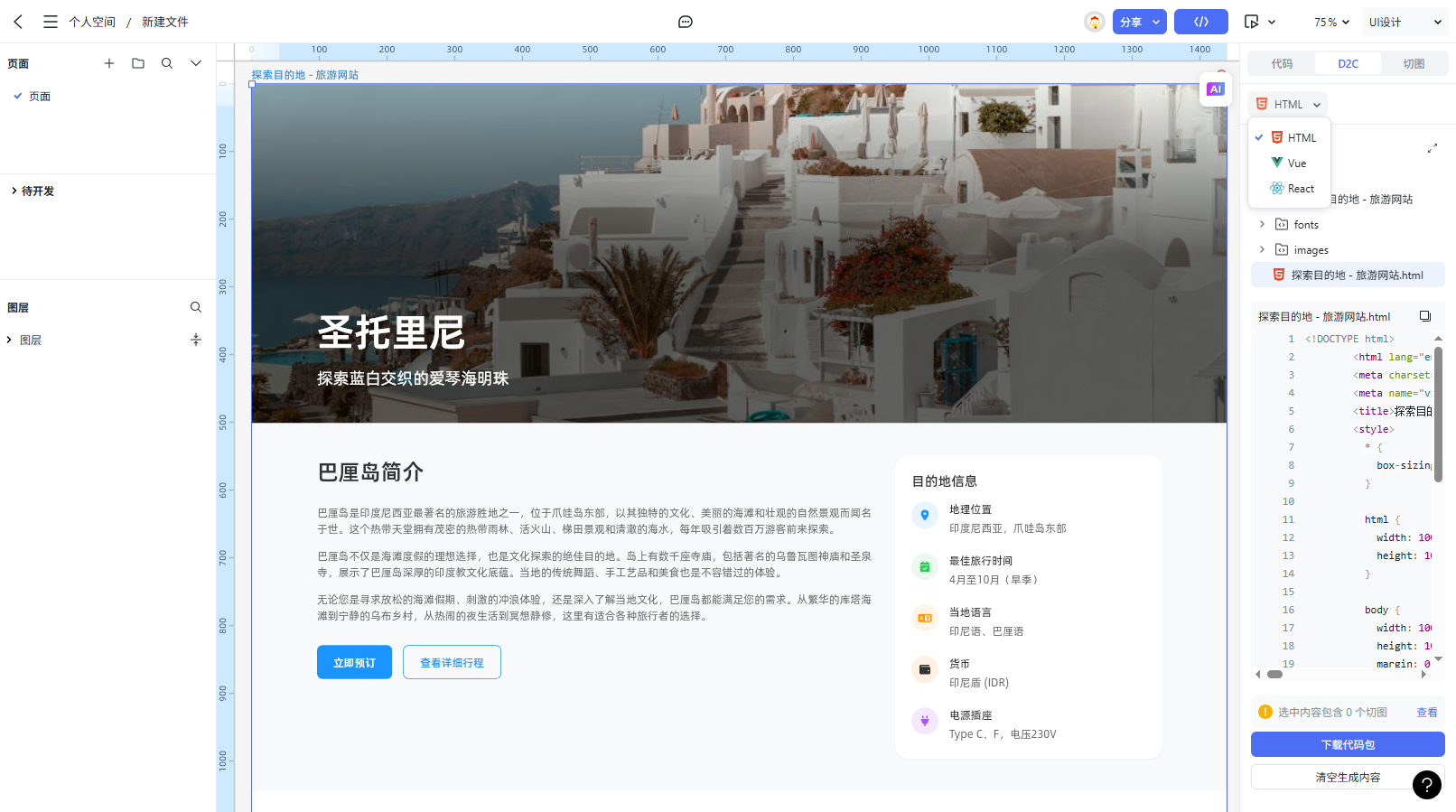Expand the code panel to fullscreen
The height and width of the screenshot is (812, 1456).
coord(1432,148)
